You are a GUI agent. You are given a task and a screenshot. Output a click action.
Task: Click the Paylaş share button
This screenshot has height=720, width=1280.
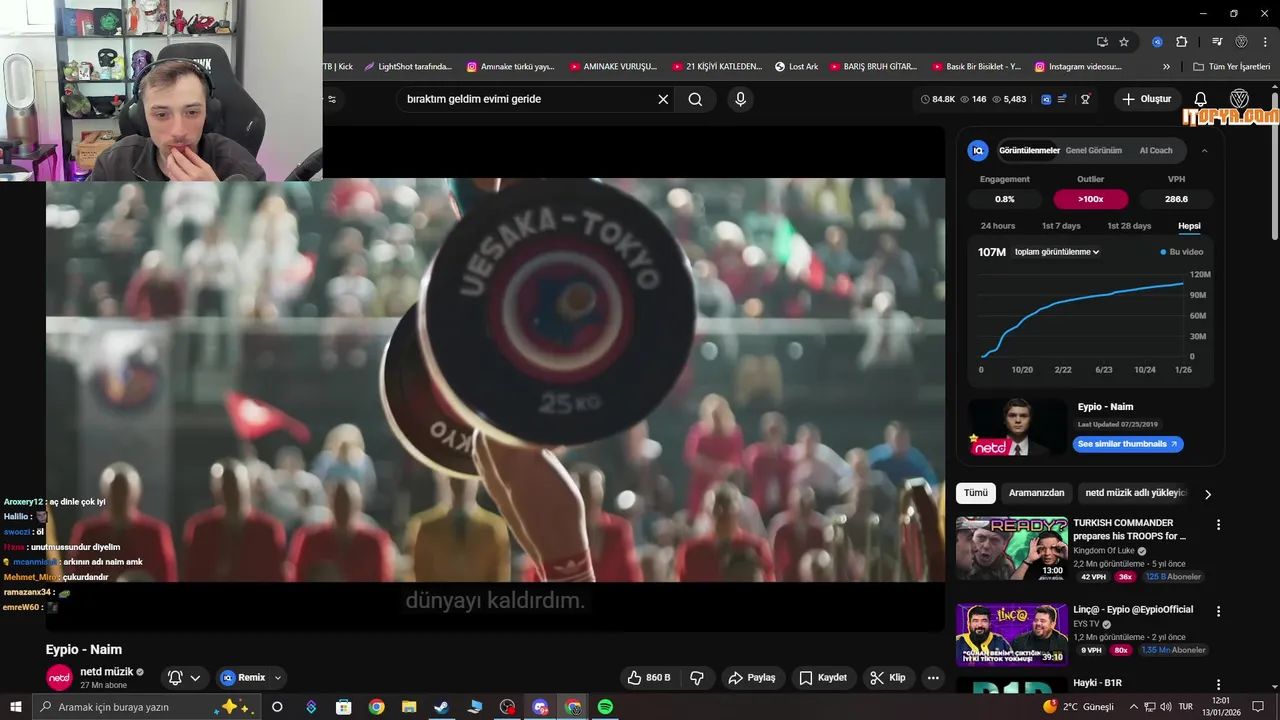pyautogui.click(x=752, y=677)
